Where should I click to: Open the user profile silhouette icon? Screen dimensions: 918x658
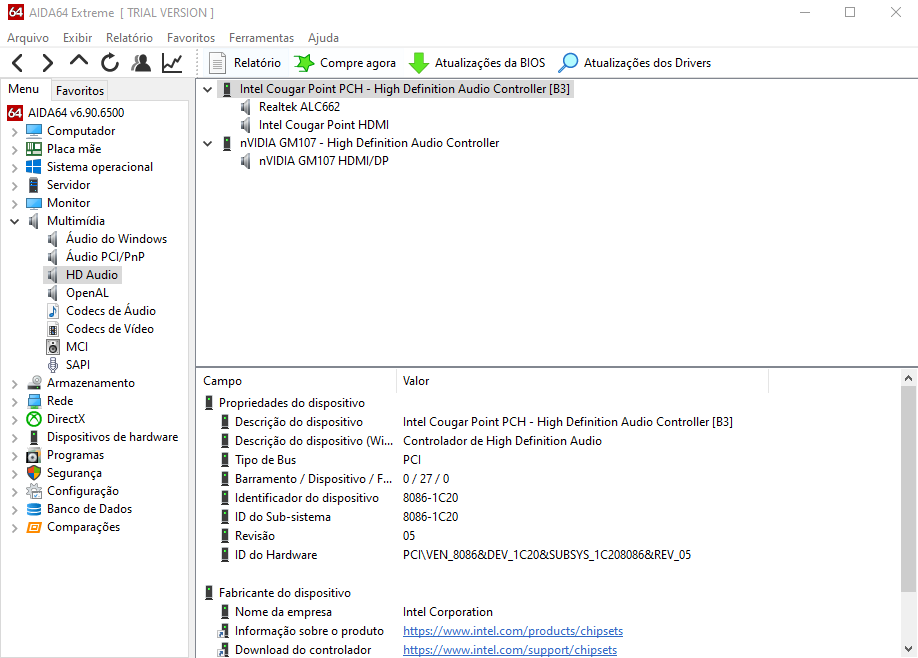coord(141,63)
